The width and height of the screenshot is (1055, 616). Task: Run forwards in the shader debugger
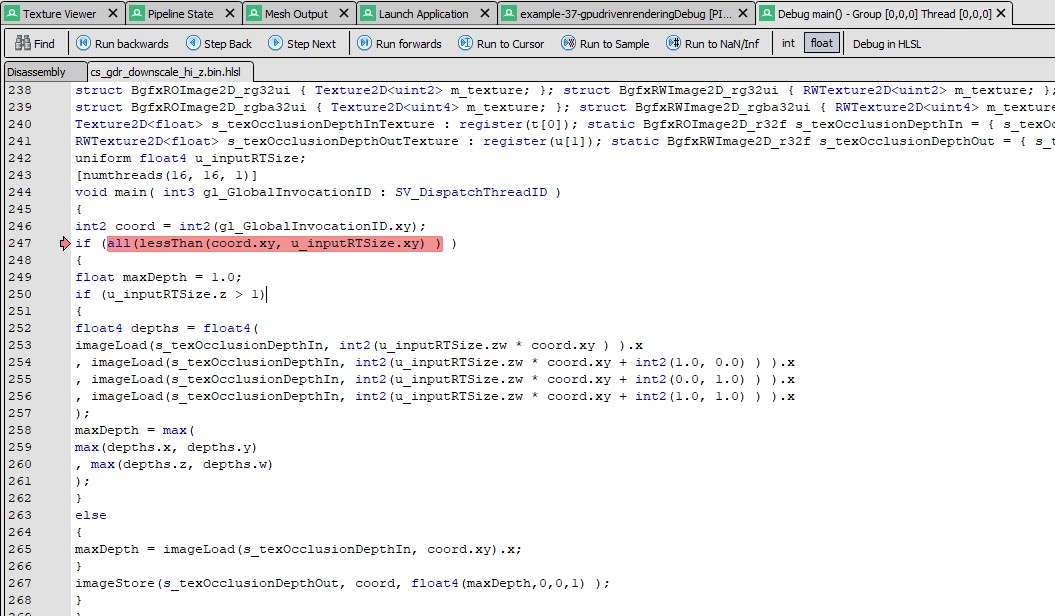(x=398, y=44)
